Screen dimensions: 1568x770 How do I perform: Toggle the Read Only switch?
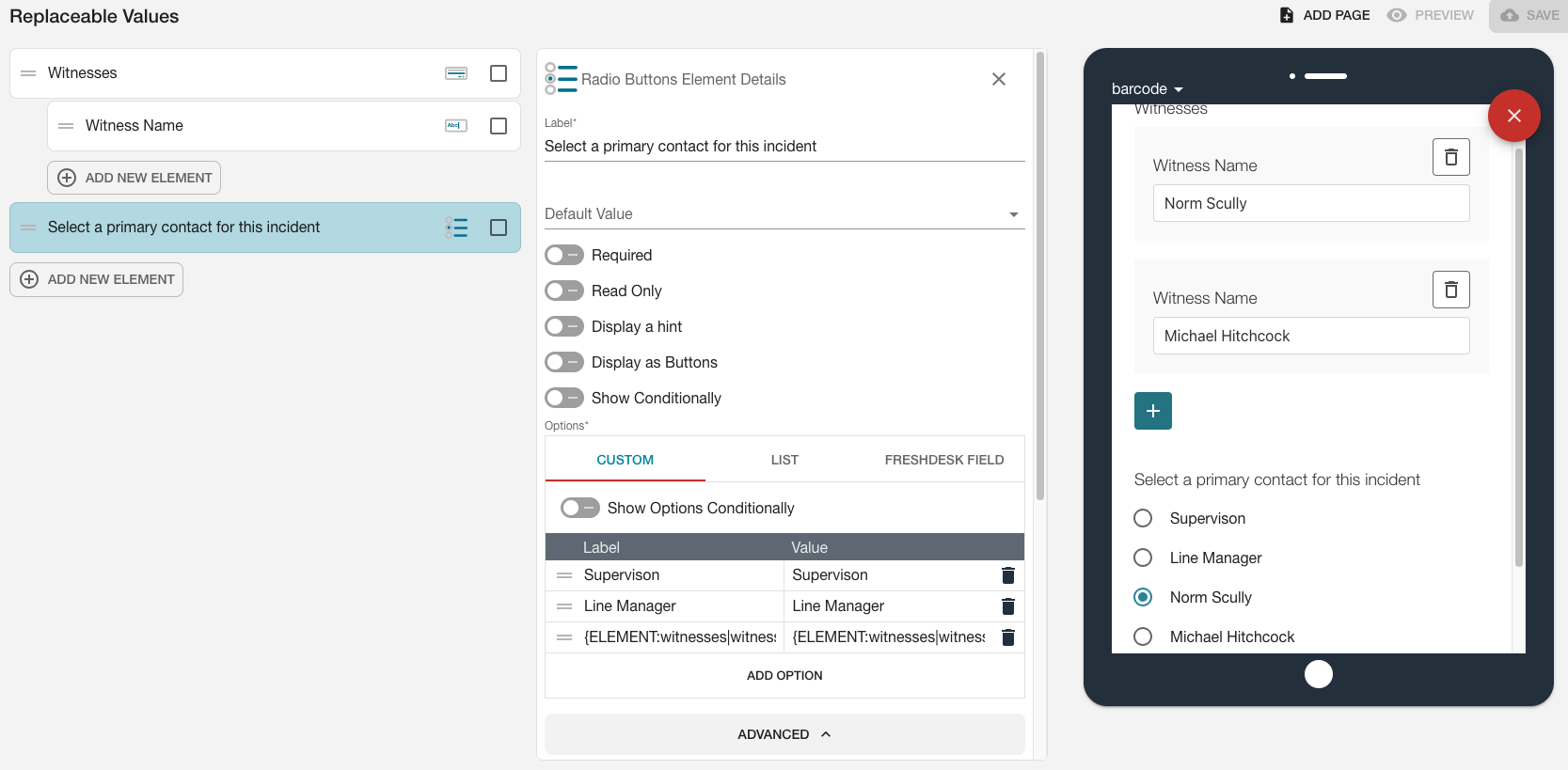[564, 291]
